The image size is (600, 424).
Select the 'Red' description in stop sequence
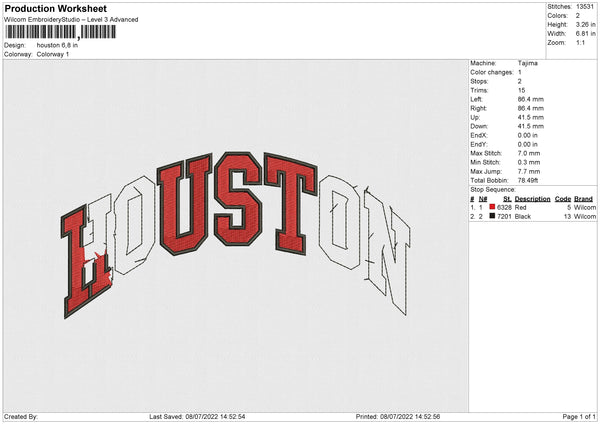pos(520,207)
